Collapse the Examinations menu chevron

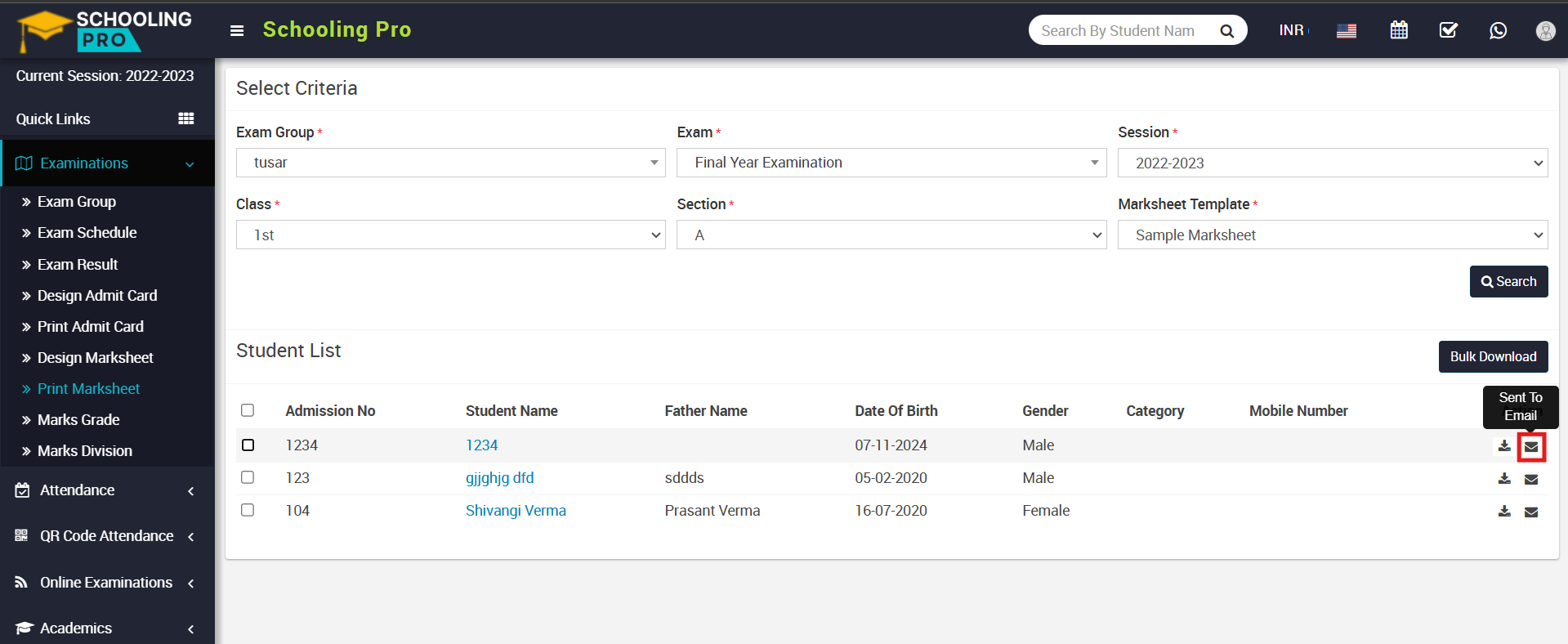point(190,164)
